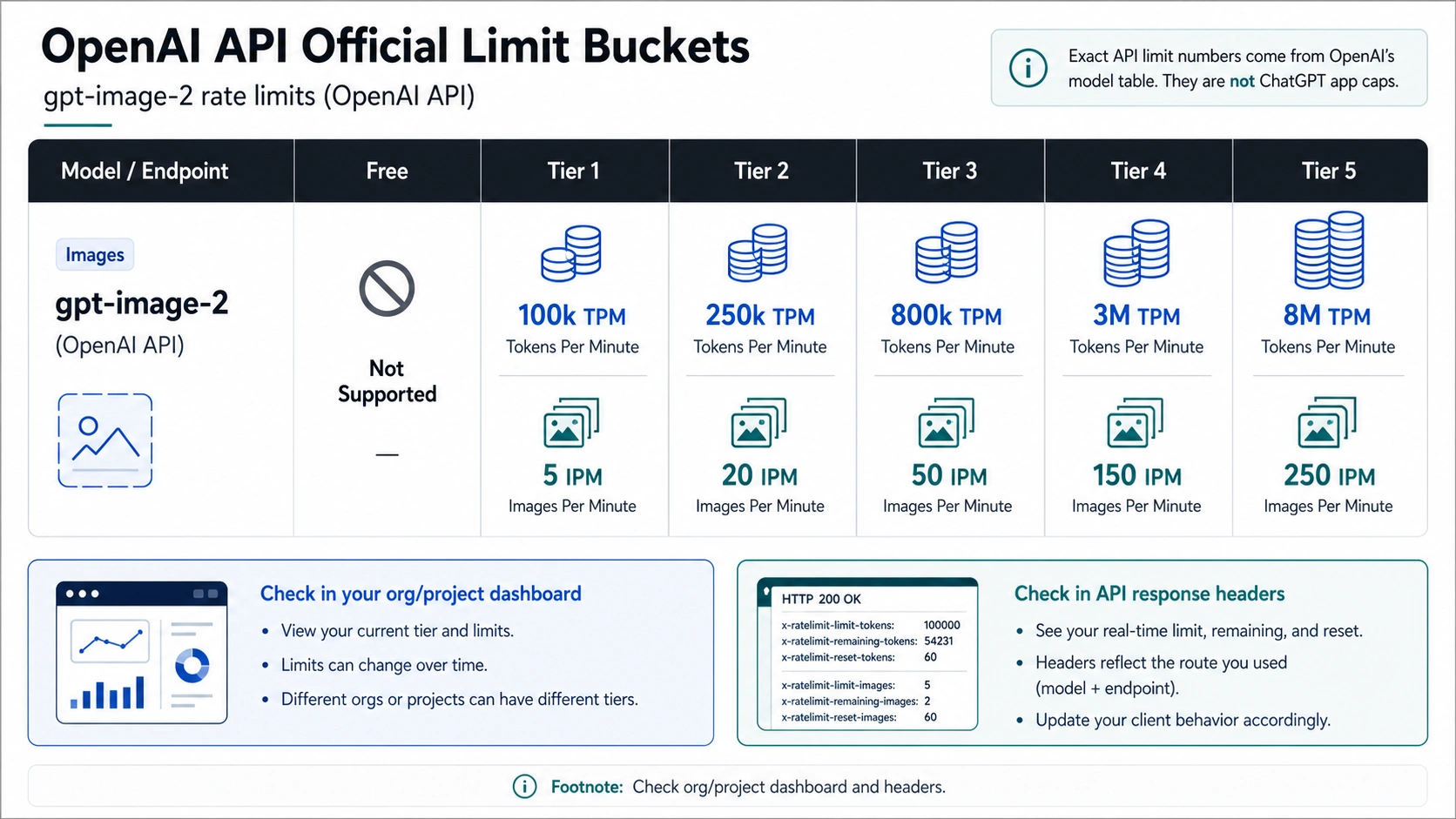Screen dimensions: 1456x819
Task: Click the Check in API response headers heading
Action: pyautogui.click(x=1149, y=594)
